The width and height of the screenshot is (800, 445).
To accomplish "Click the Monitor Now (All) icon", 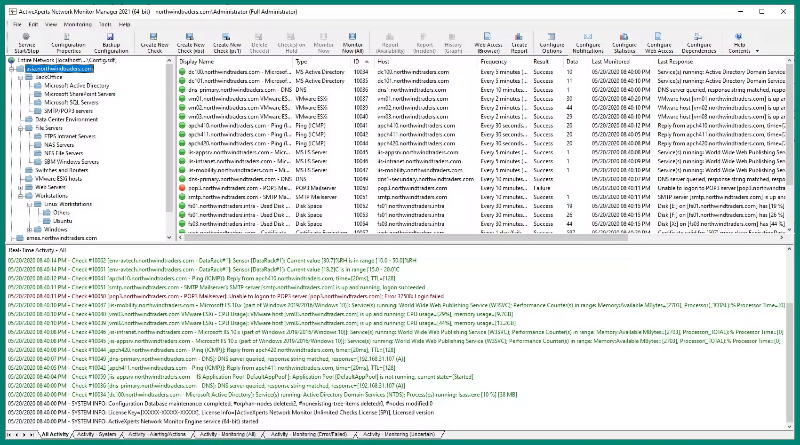I will click(352, 37).
